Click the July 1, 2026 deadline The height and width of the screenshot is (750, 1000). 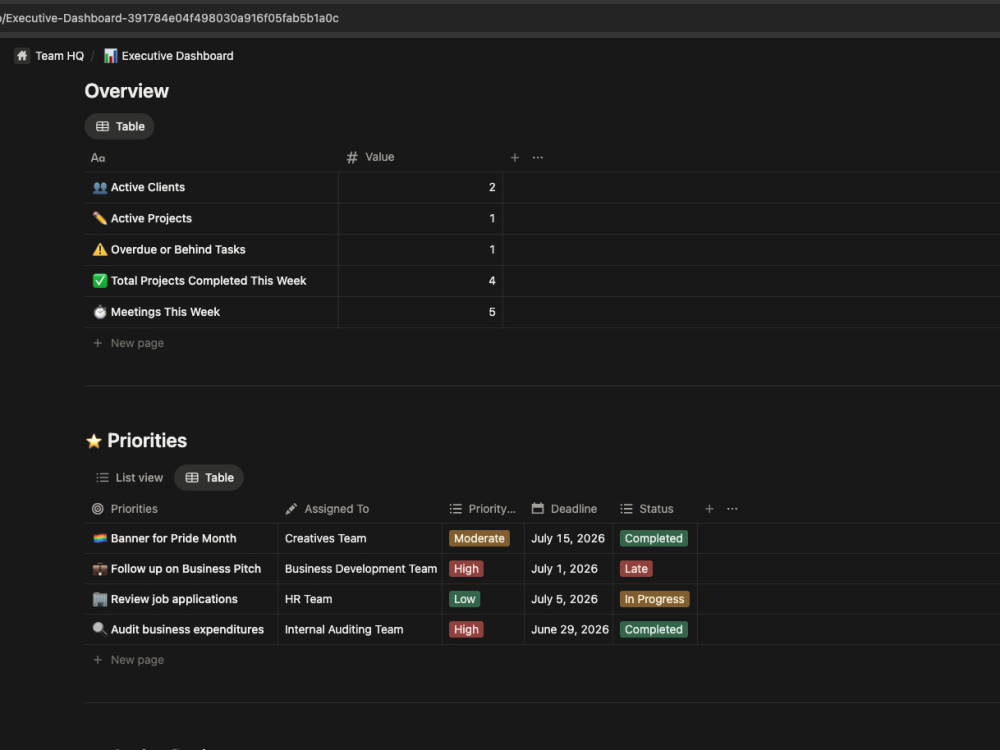[x=564, y=570]
